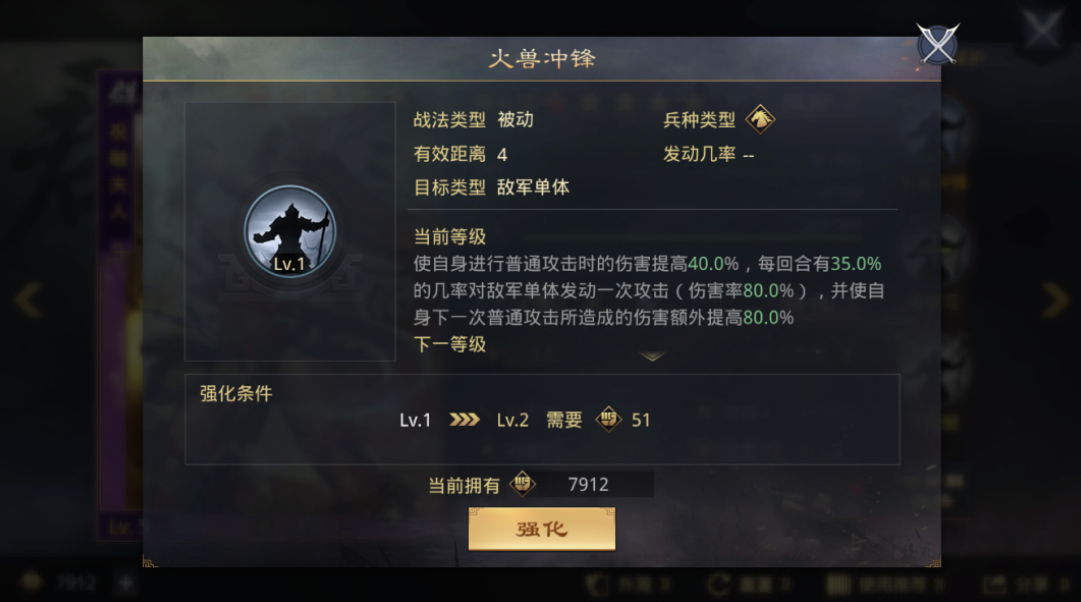Click the 火兽冲锋 dialog title
Screen dimensions: 1081x602
click(x=542, y=59)
